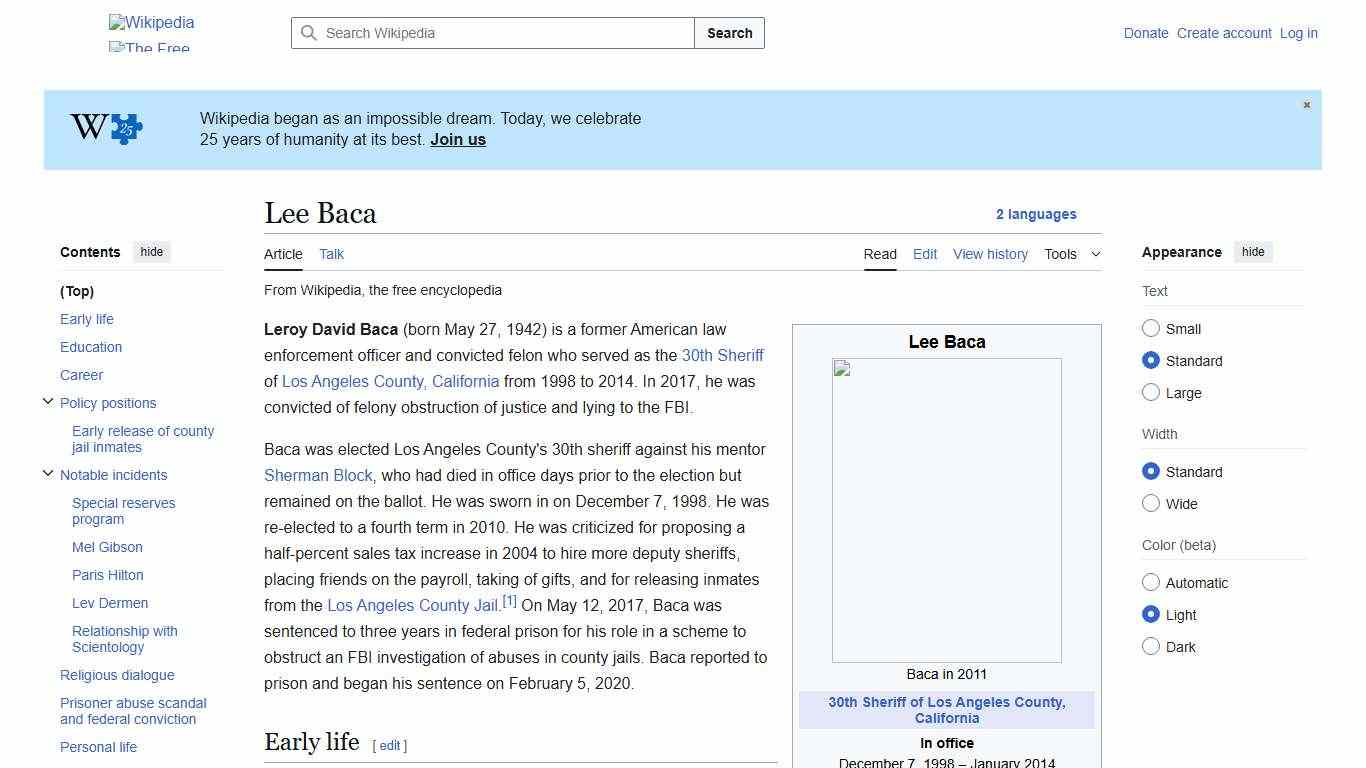Image resolution: width=1366 pixels, height=768 pixels.
Task: Enable Wide page width
Action: point(1151,503)
